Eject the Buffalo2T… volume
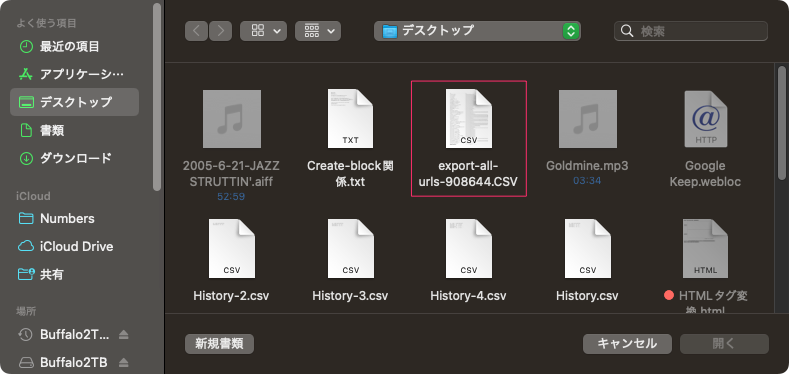This screenshot has width=789, height=374. coord(124,335)
